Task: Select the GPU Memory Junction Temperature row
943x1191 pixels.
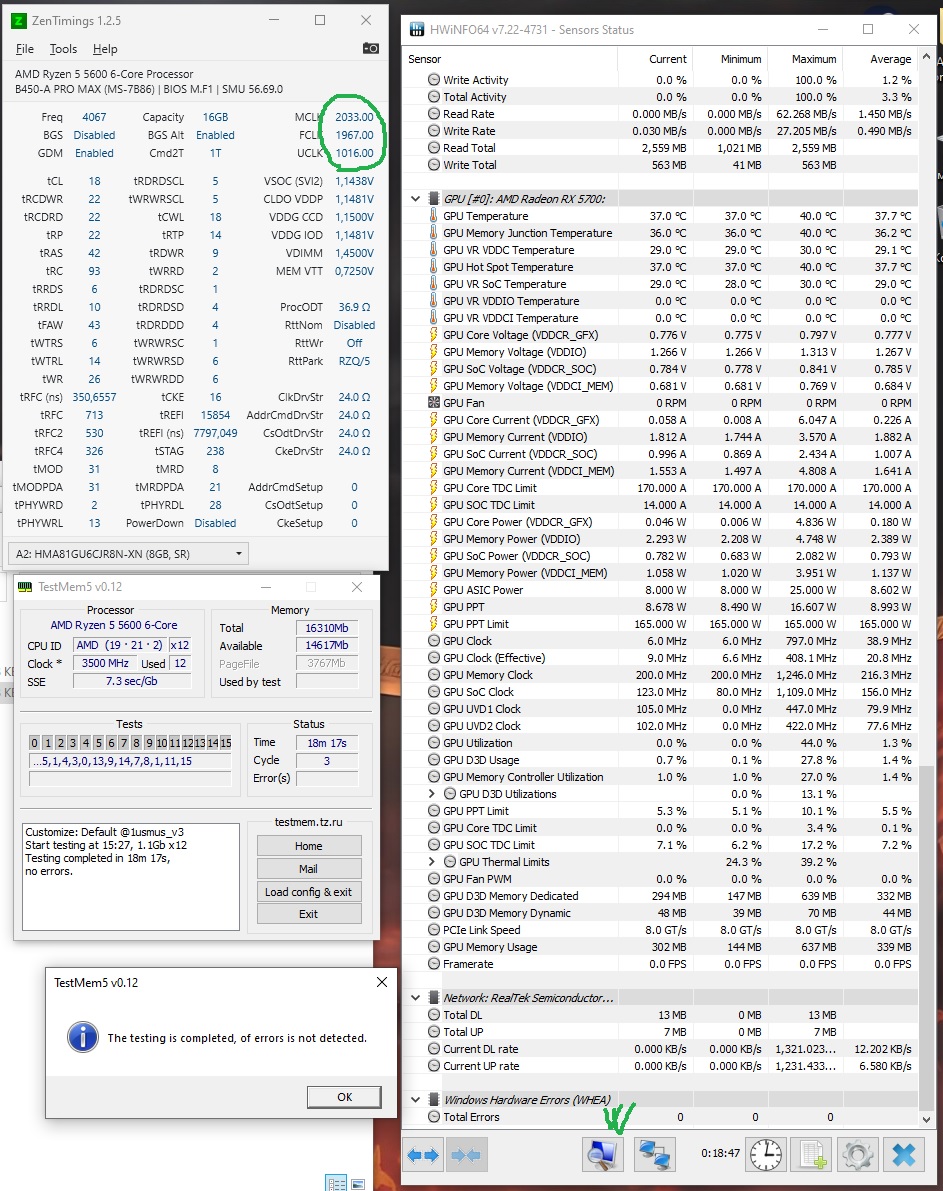Action: (x=661, y=233)
